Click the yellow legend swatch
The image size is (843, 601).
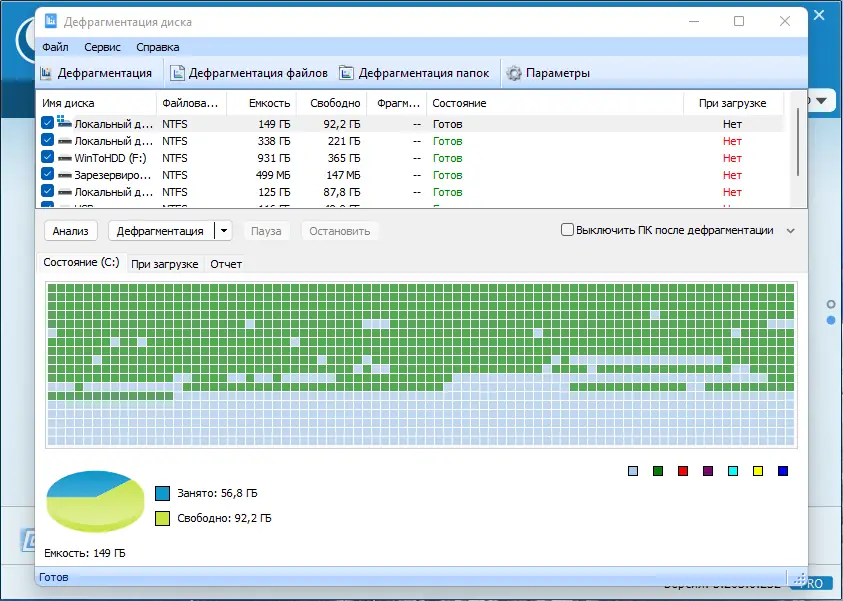(x=758, y=471)
